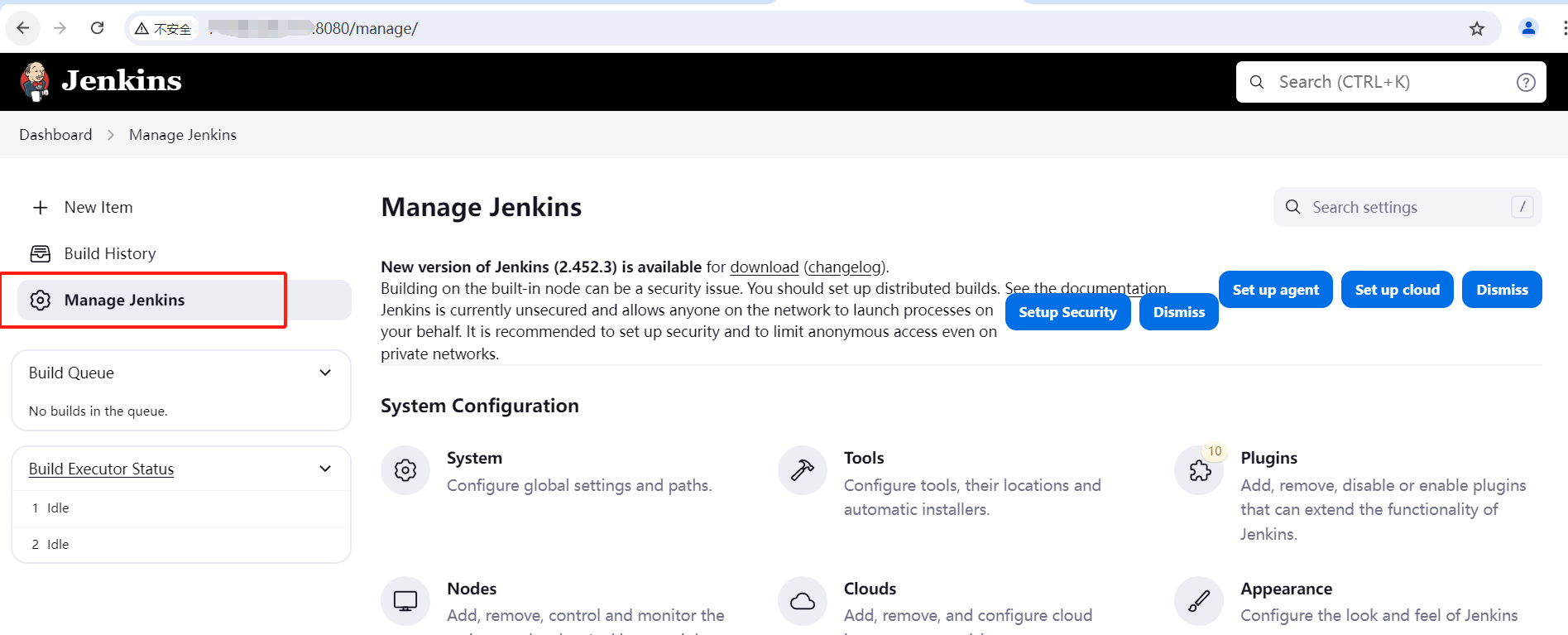Focus the Search settings field
Image resolution: width=1568 pixels, height=635 pixels.
(1407, 207)
